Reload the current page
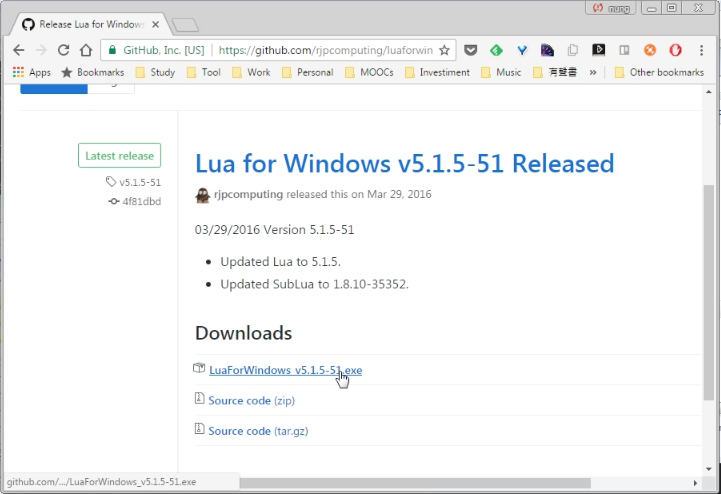The image size is (721, 494). 63,50
